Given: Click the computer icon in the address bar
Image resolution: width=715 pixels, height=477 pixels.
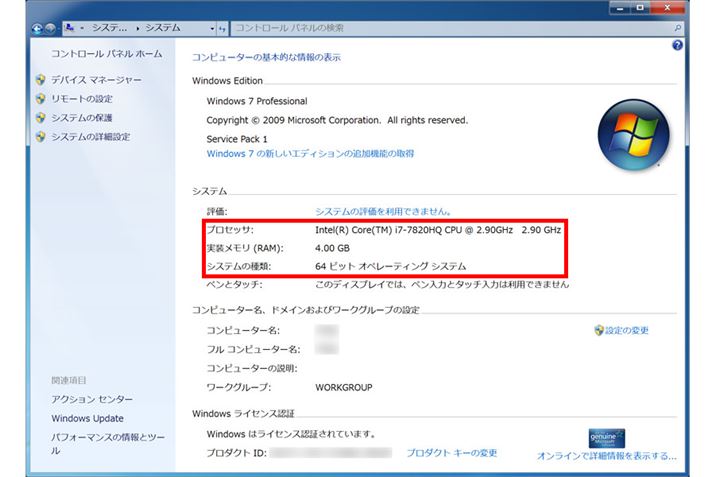Looking at the screenshot, I should (x=70, y=28).
